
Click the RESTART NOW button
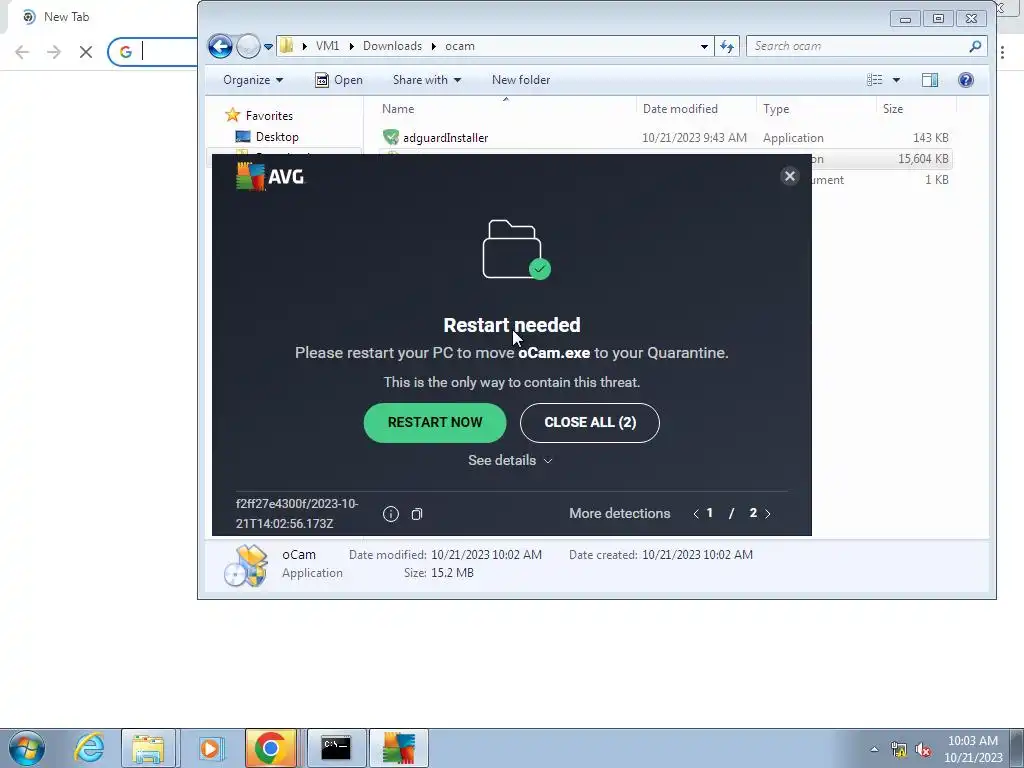[435, 423]
